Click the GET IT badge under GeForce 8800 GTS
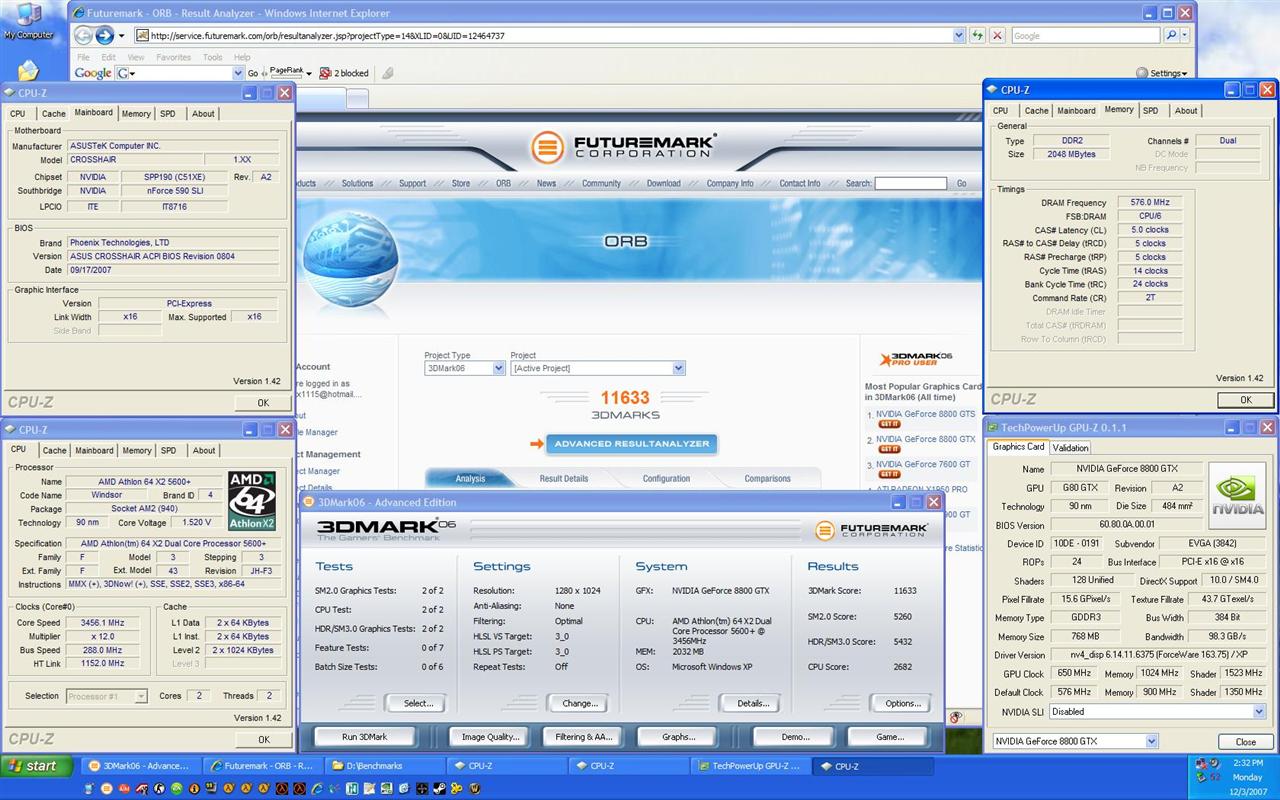Screen dimensions: 1280x800 tap(888, 424)
